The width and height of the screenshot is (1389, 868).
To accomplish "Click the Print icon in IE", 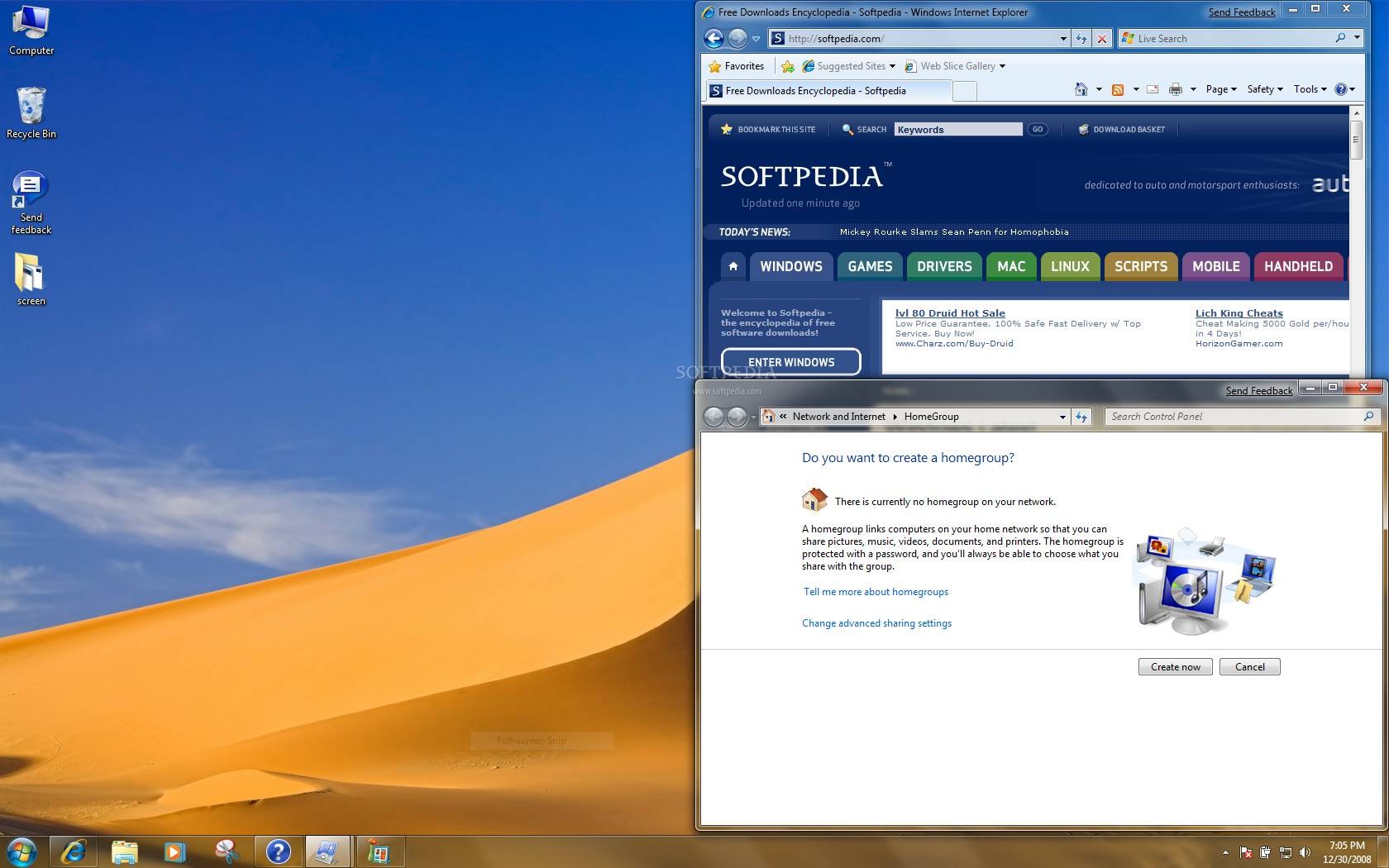I will point(1176,89).
